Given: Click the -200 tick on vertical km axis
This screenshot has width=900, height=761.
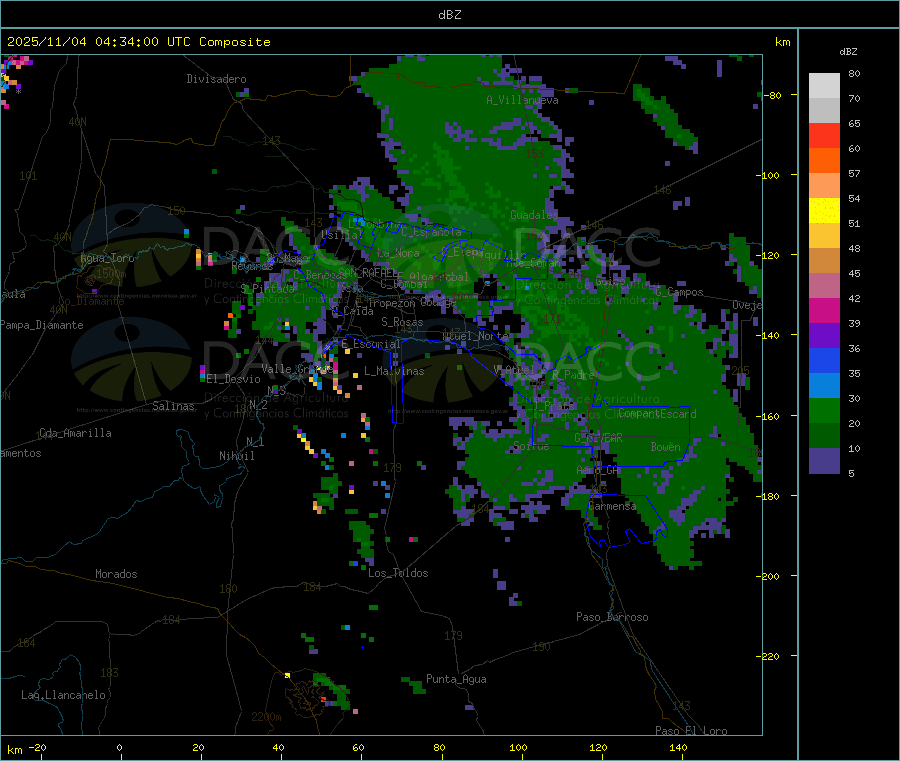Looking at the screenshot, I should click(770, 576).
